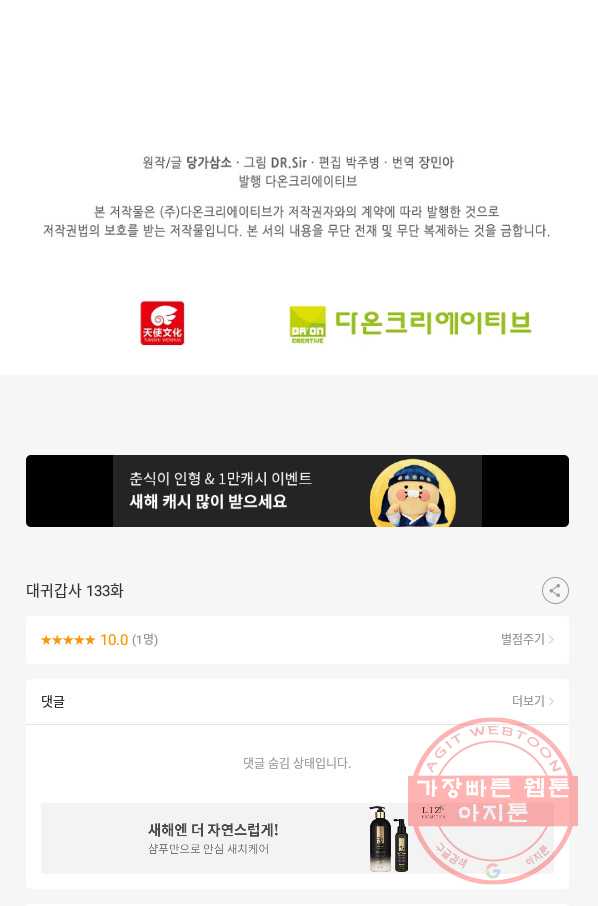598x906 pixels.
Task: Open 별점주기 to rate the episode
Action: coord(523,639)
